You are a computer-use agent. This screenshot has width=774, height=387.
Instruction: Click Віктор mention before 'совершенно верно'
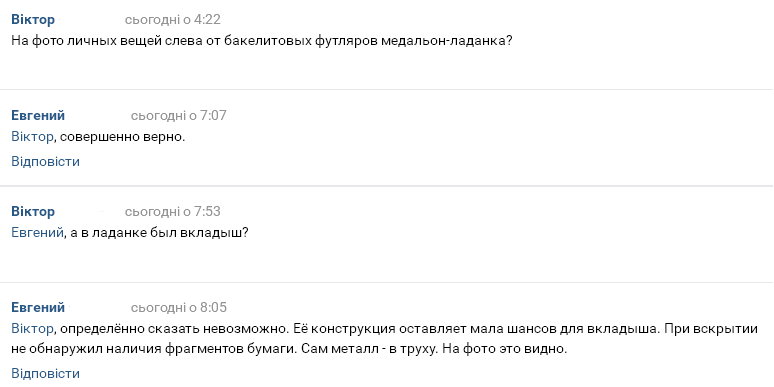pyautogui.click(x=32, y=137)
